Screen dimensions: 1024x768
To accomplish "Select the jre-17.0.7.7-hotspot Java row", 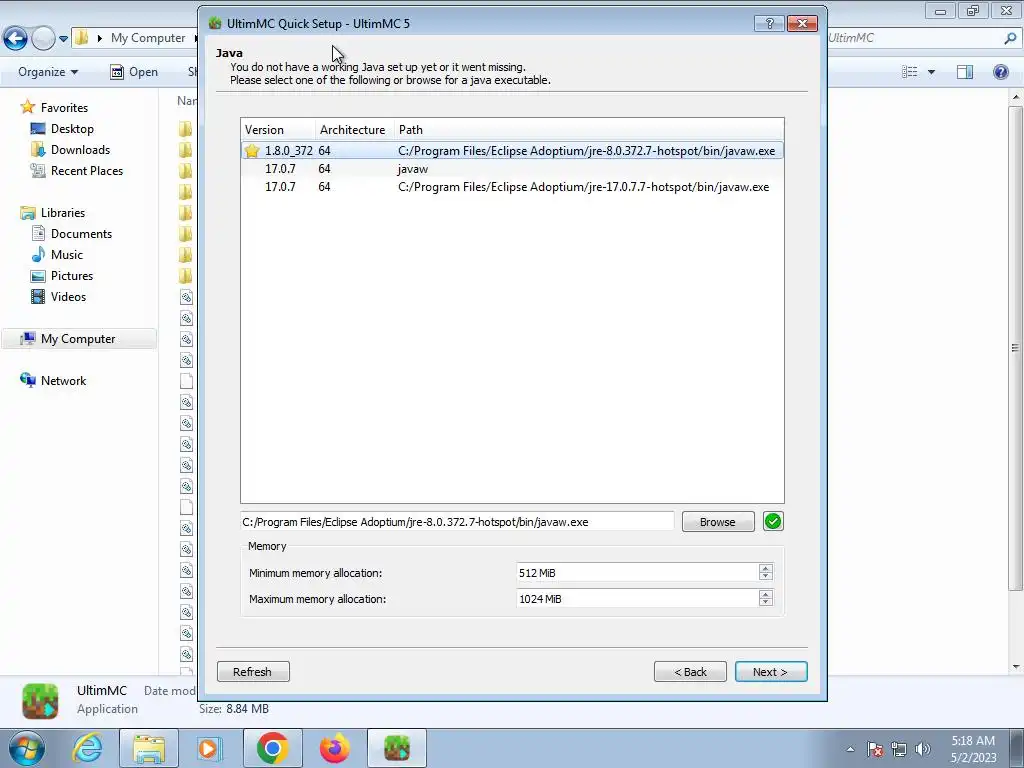I will tap(512, 187).
